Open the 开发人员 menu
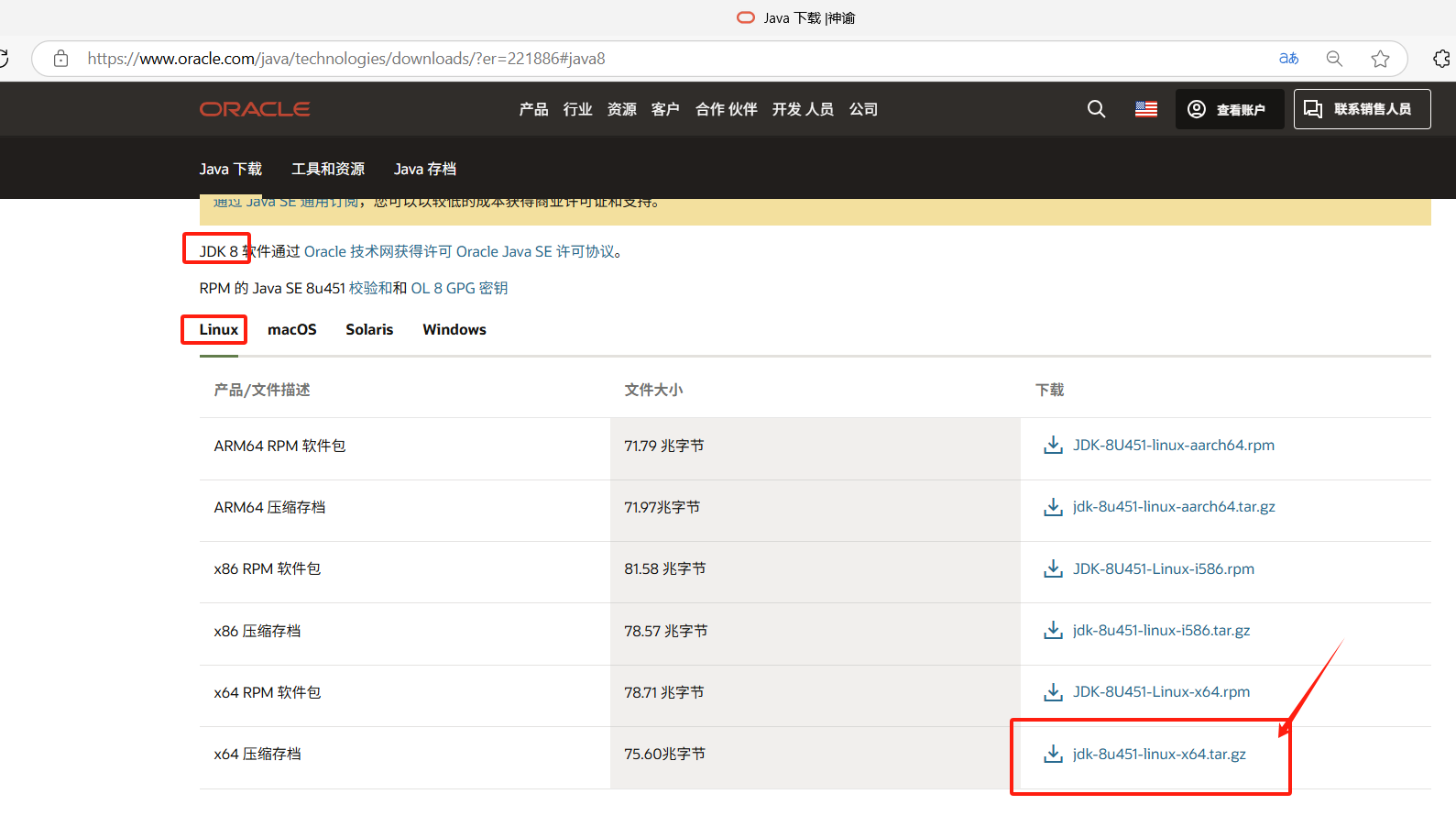Image resolution: width=1456 pixels, height=827 pixels. (803, 109)
